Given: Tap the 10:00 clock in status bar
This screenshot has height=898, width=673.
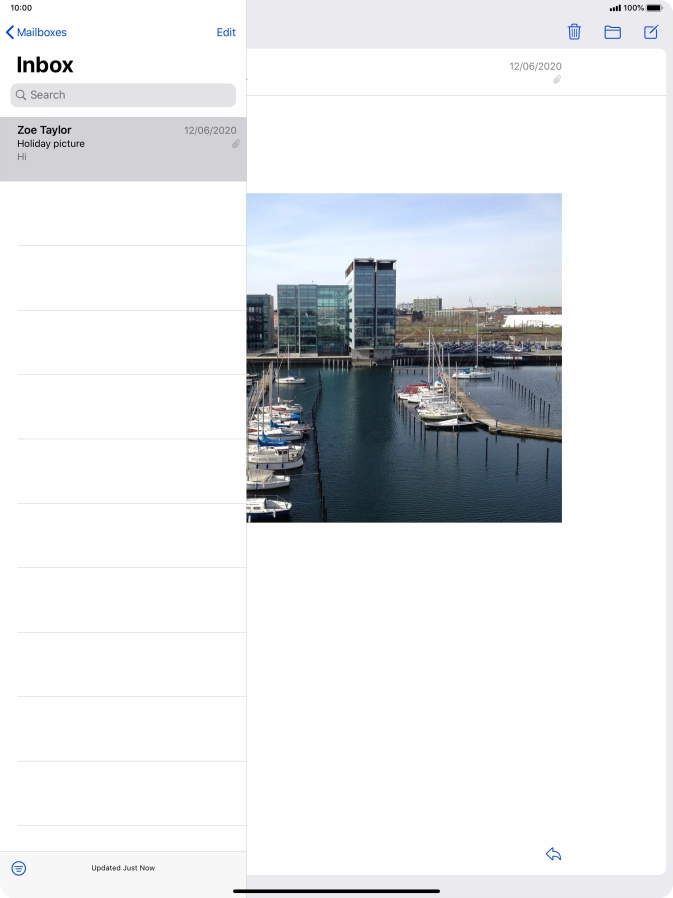Looking at the screenshot, I should click(x=21, y=8).
